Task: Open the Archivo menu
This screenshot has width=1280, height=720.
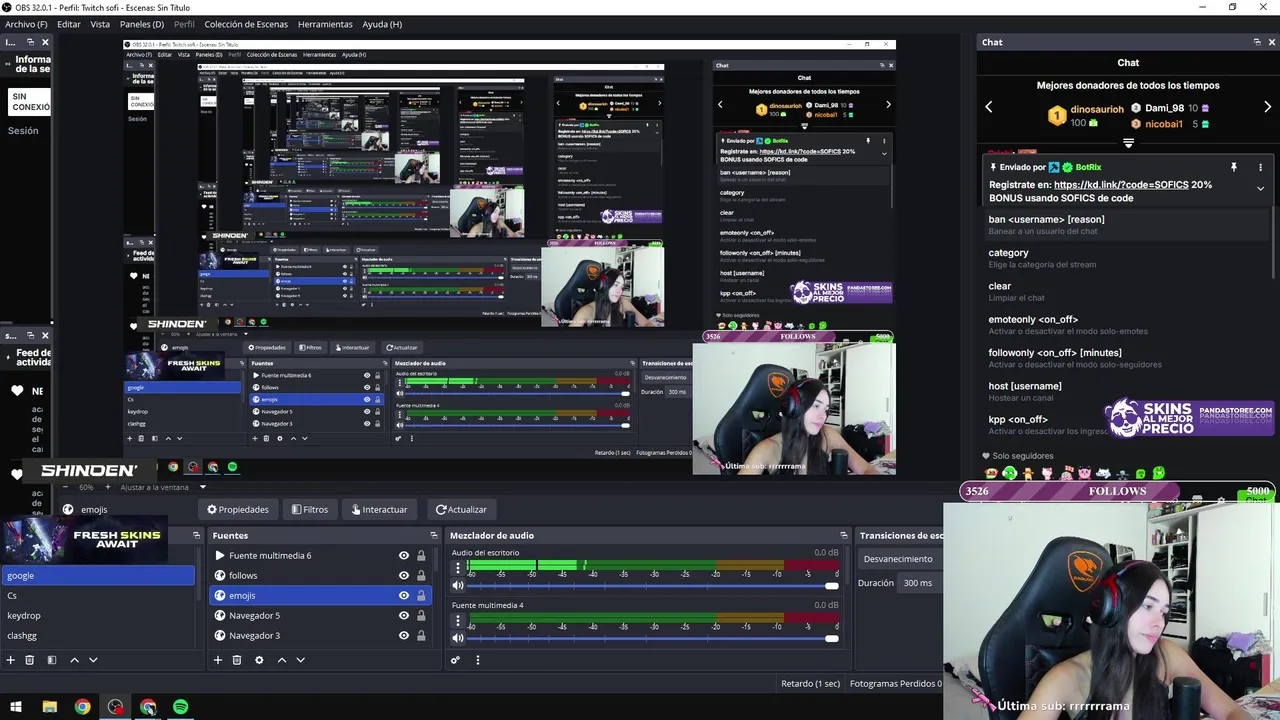Action: pos(26,24)
